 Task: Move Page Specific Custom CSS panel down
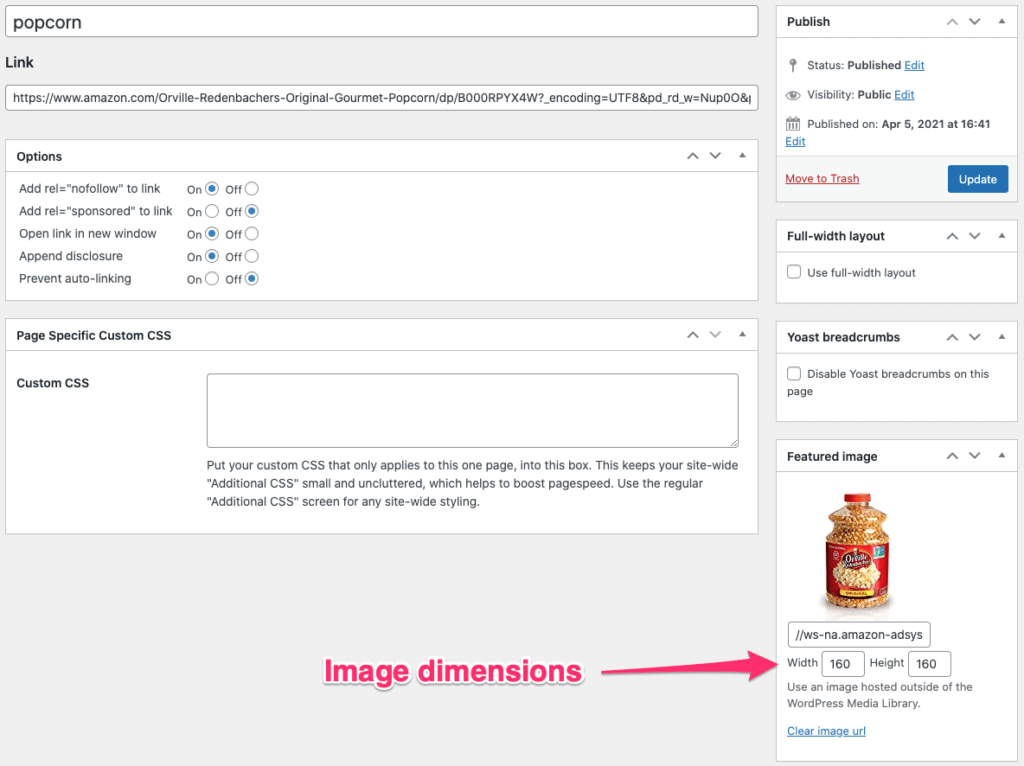tap(715, 335)
